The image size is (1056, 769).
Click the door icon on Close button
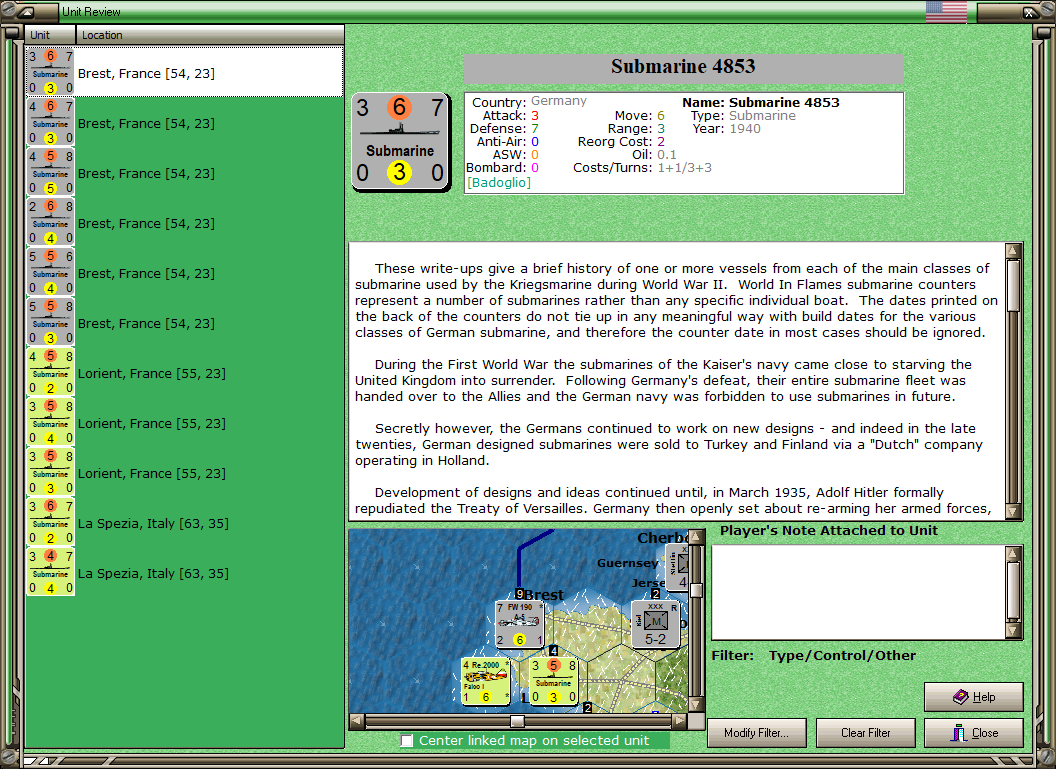tap(958, 733)
